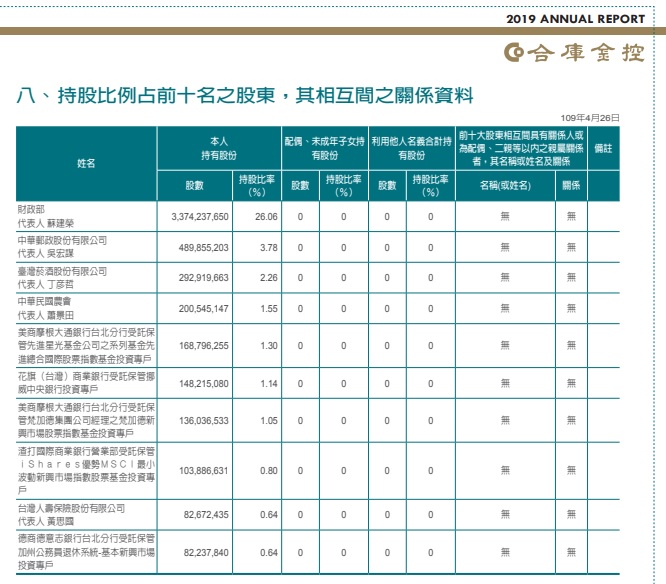The image size is (666, 584).
Task: Click share count 3,374,237,650
Action: [200, 217]
